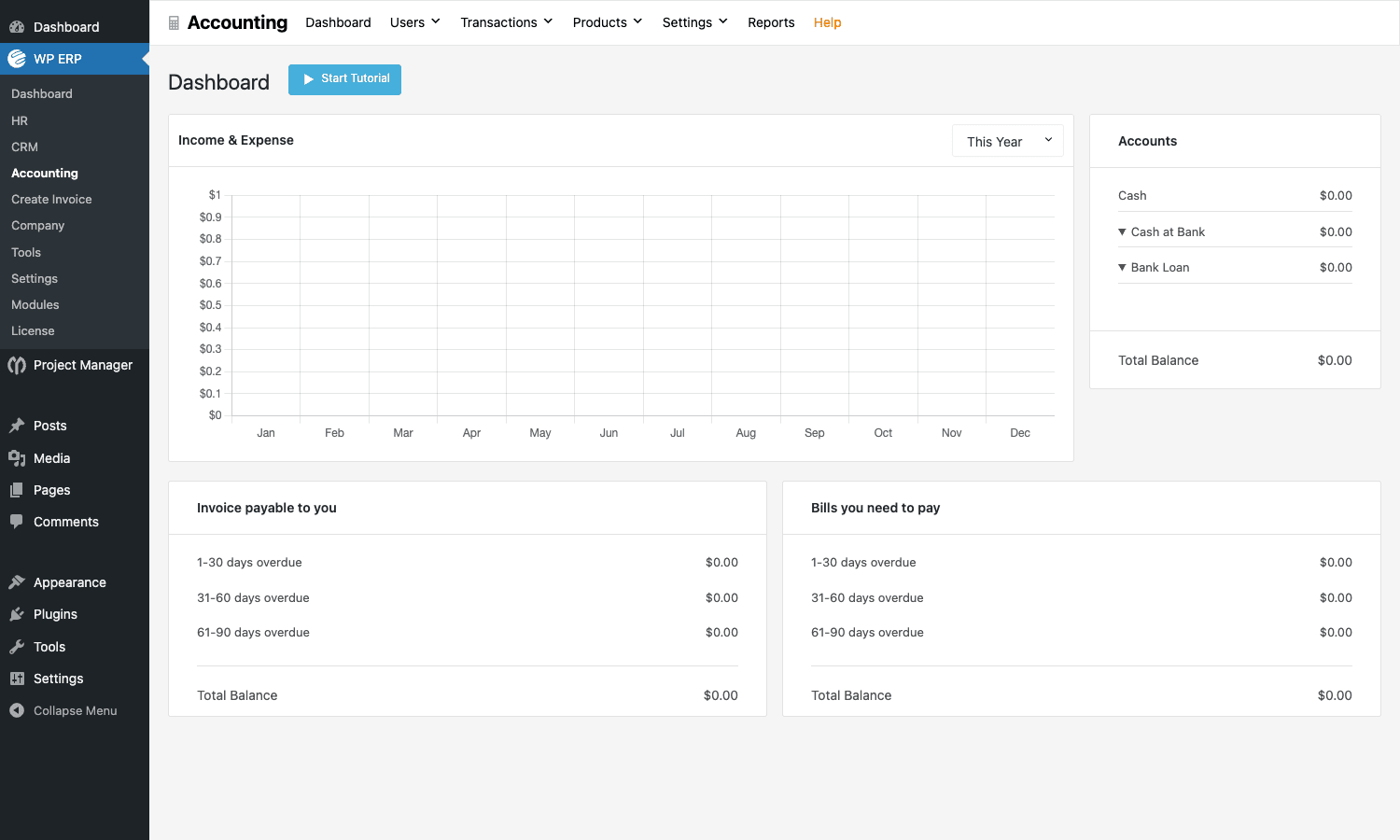The image size is (1400, 840).
Task: Open the Users menu
Action: [x=415, y=22]
